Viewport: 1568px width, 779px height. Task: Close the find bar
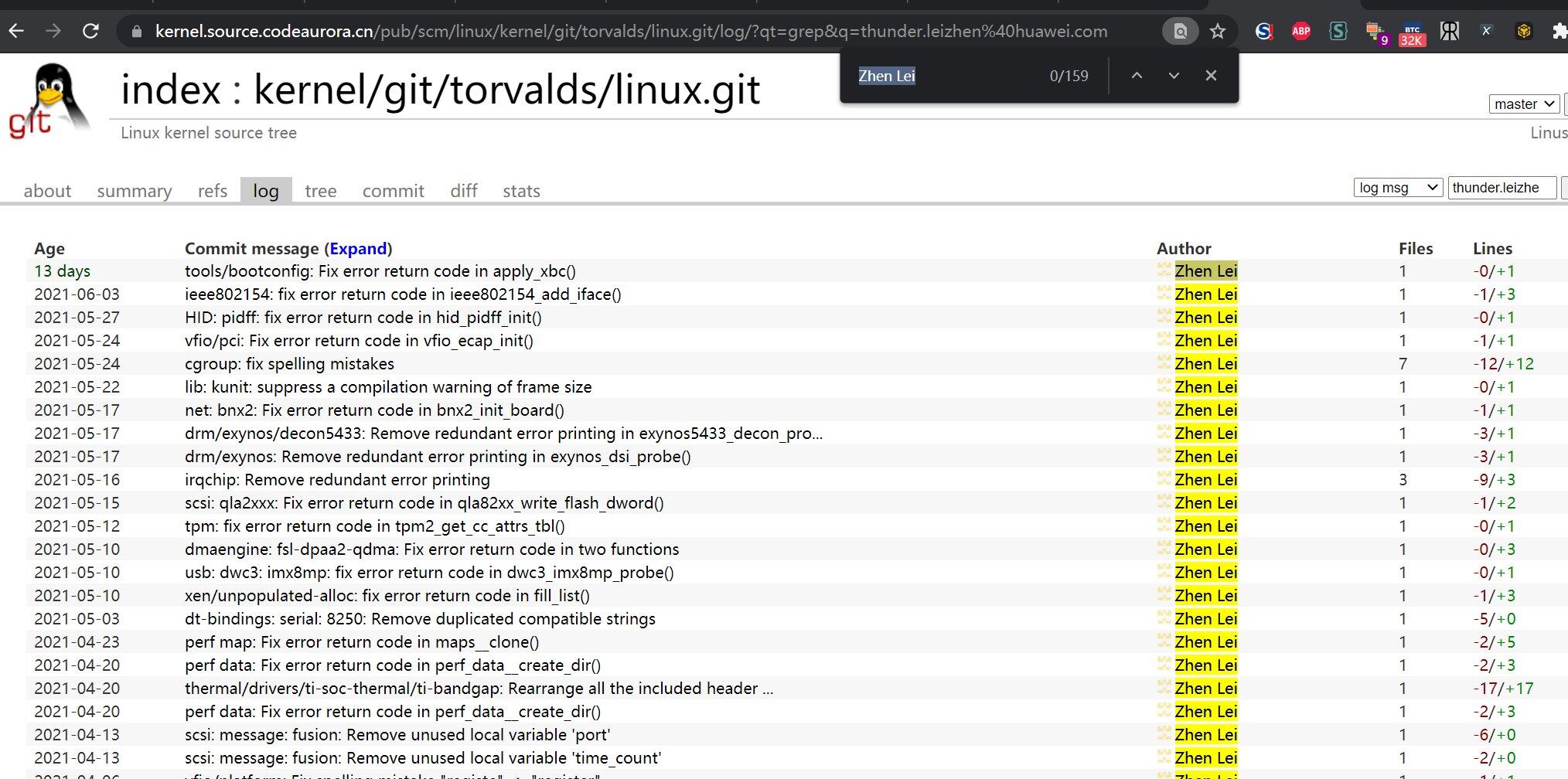click(x=1211, y=76)
